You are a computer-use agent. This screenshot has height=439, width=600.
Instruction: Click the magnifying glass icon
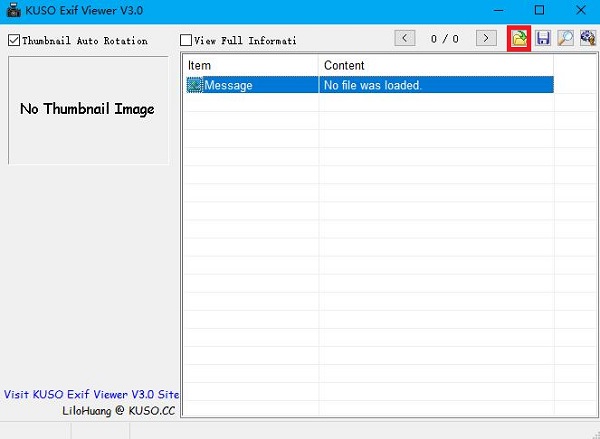click(x=565, y=38)
